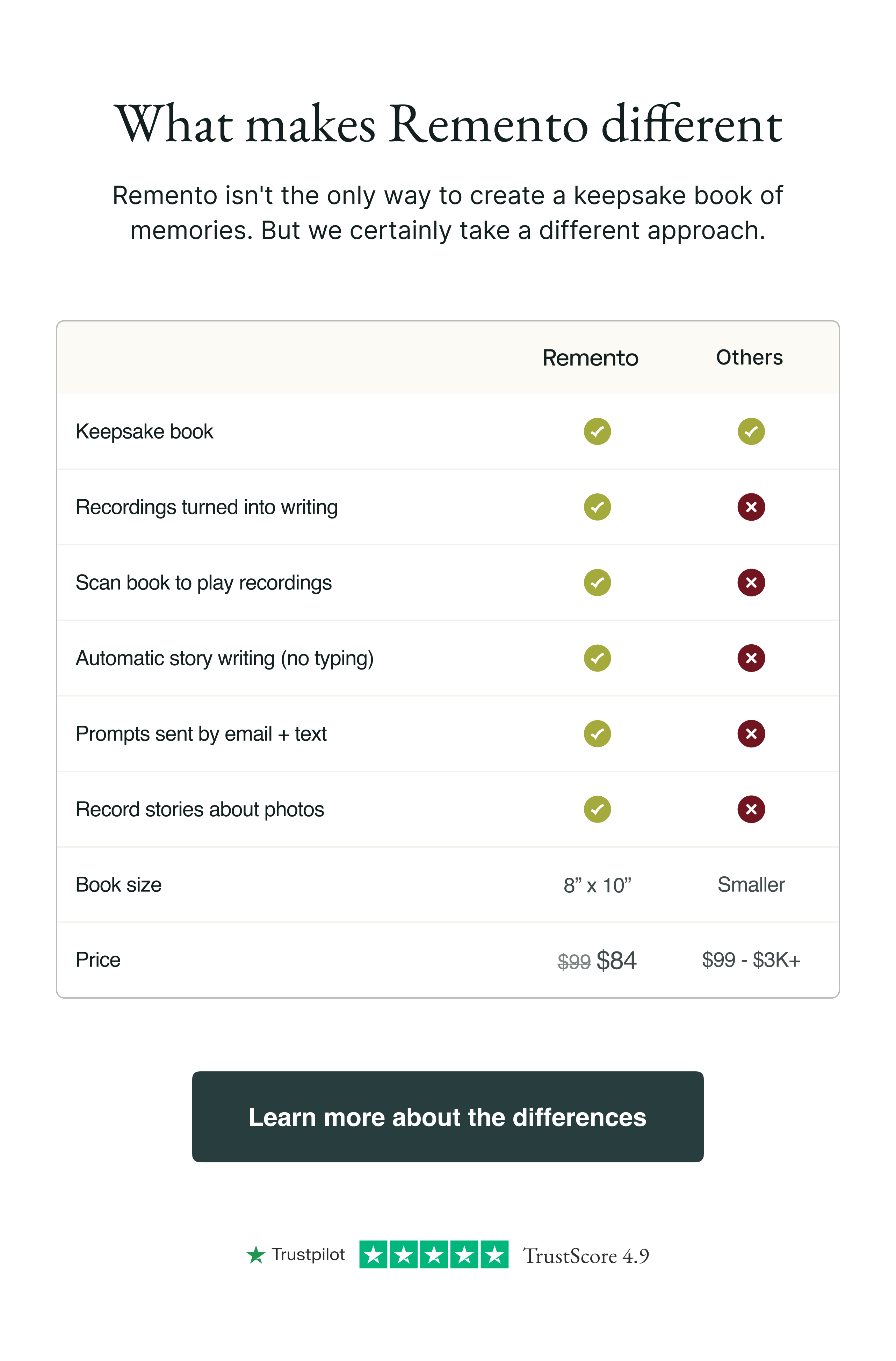Select the Others column header

pyautogui.click(x=749, y=357)
